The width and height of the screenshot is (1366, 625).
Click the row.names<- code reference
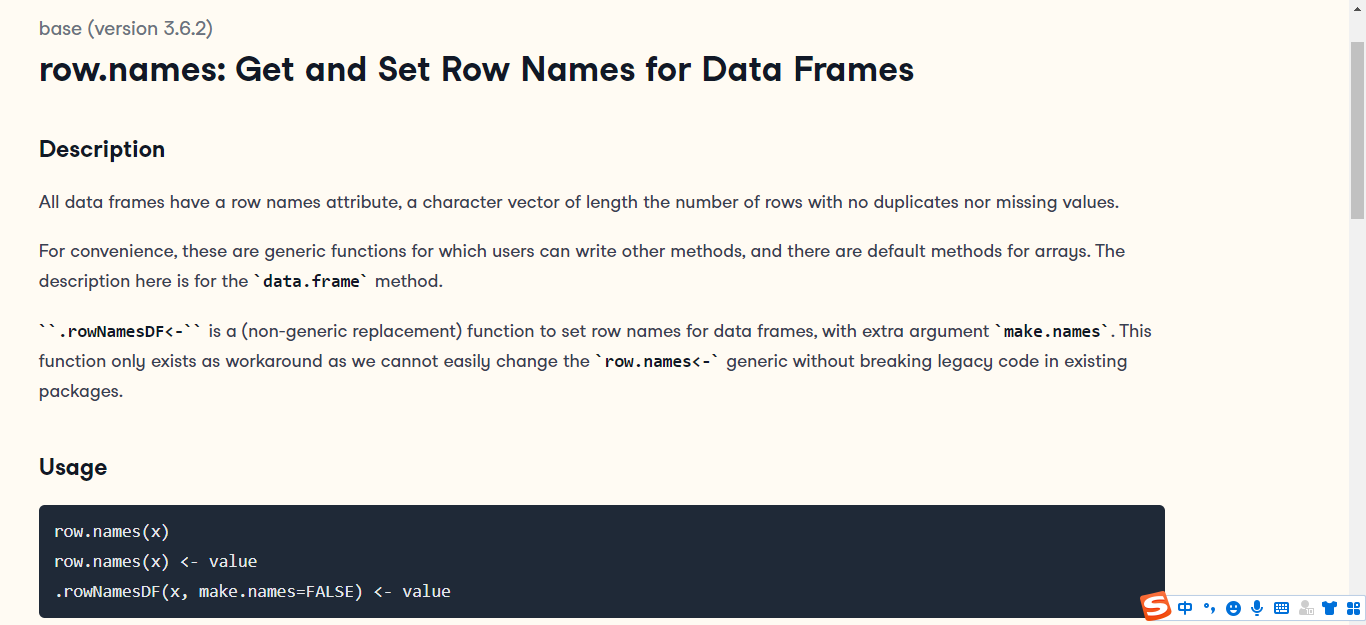(x=659, y=361)
